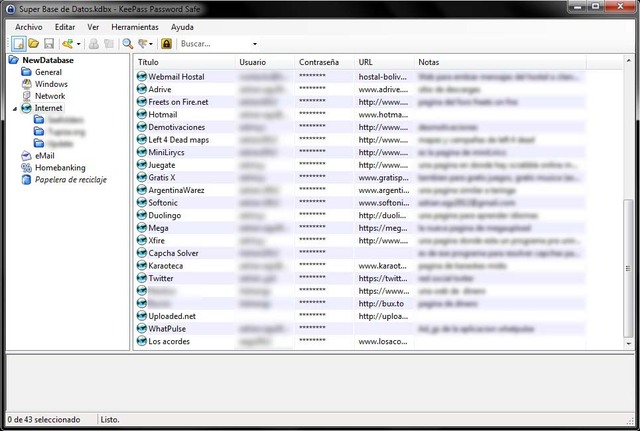Viewport: 640px width, 431px height.
Task: Click the entry list scrollbar up arrow
Action: pos(629,61)
